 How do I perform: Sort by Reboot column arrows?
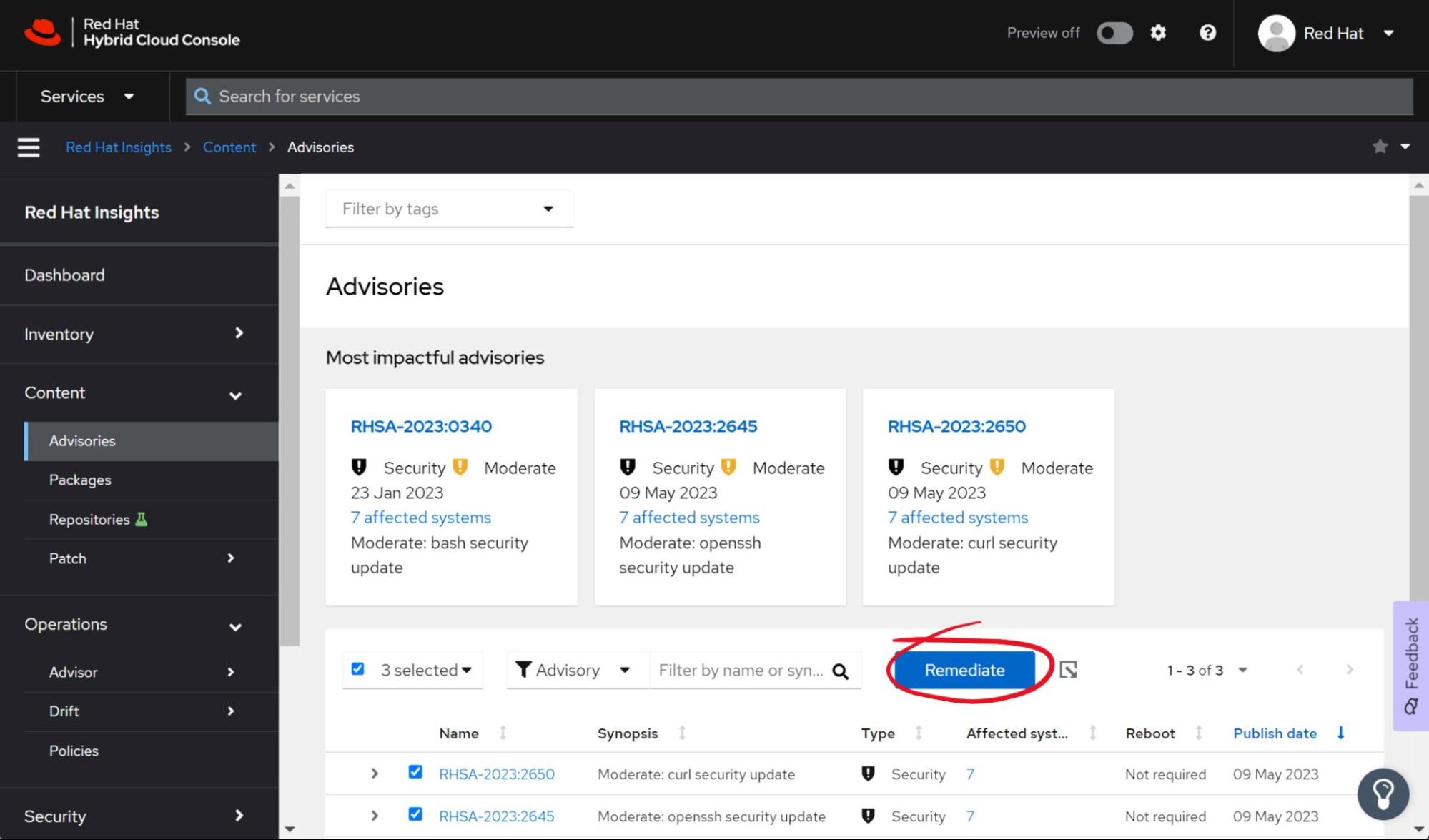click(1199, 733)
